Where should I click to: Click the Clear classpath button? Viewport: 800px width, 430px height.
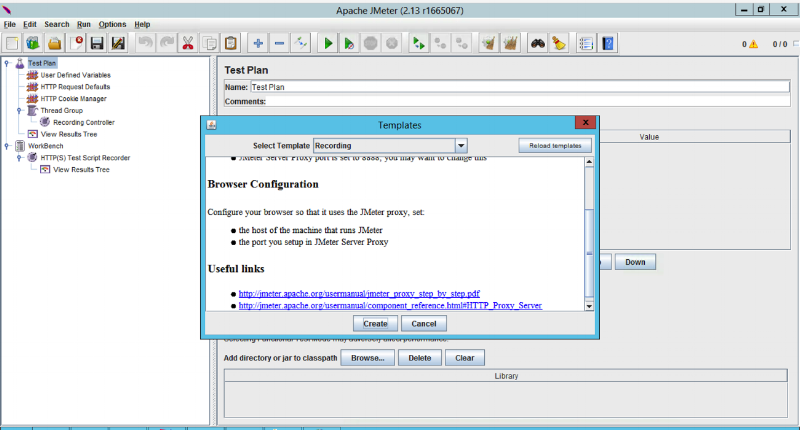click(464, 358)
